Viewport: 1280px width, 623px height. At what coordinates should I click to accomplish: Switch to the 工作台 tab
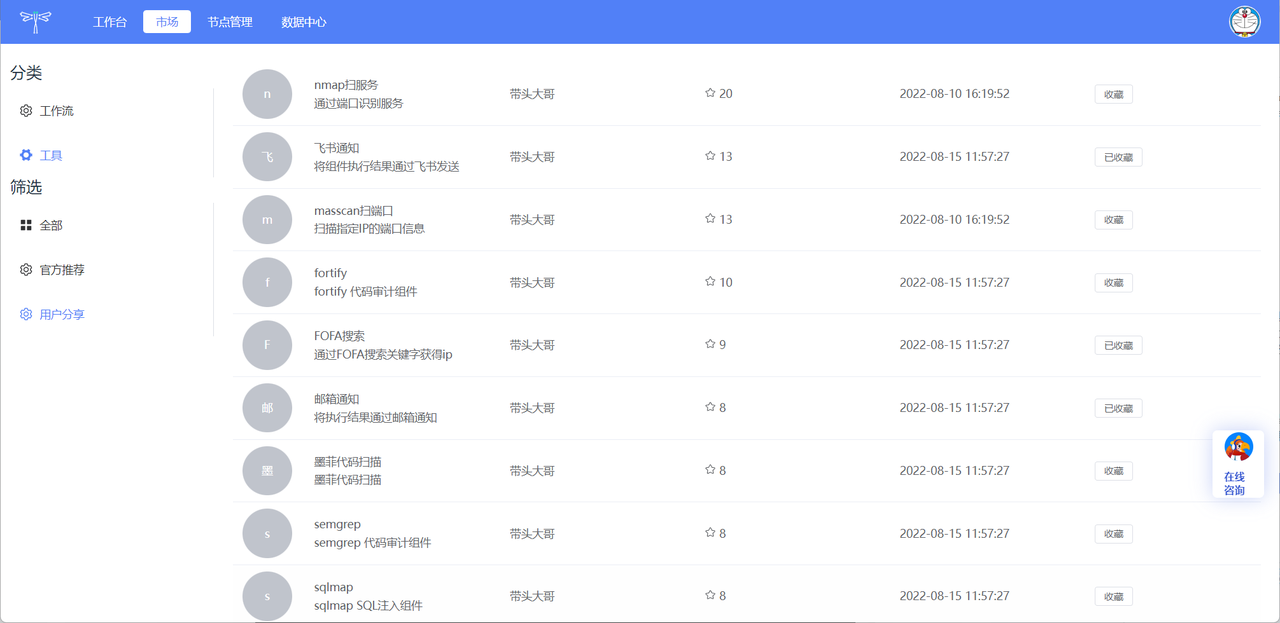(110, 22)
